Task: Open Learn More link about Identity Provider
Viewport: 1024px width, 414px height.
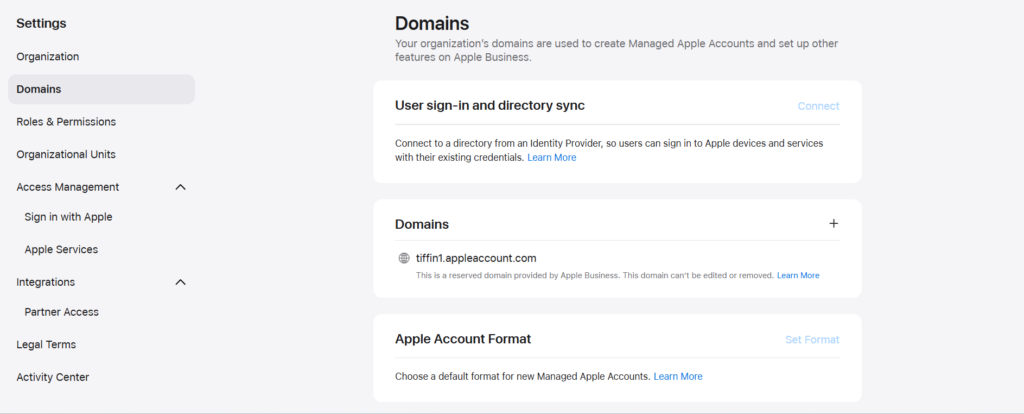Action: click(x=552, y=157)
